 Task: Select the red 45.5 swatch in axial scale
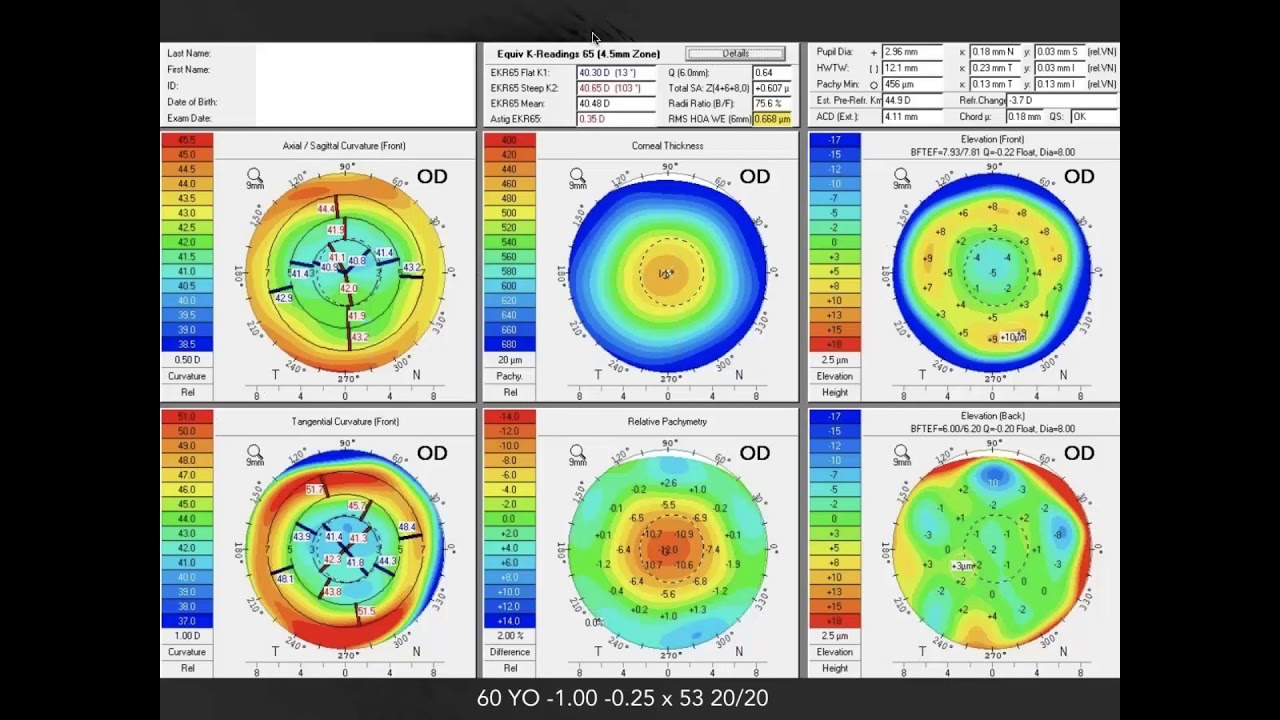(x=187, y=141)
